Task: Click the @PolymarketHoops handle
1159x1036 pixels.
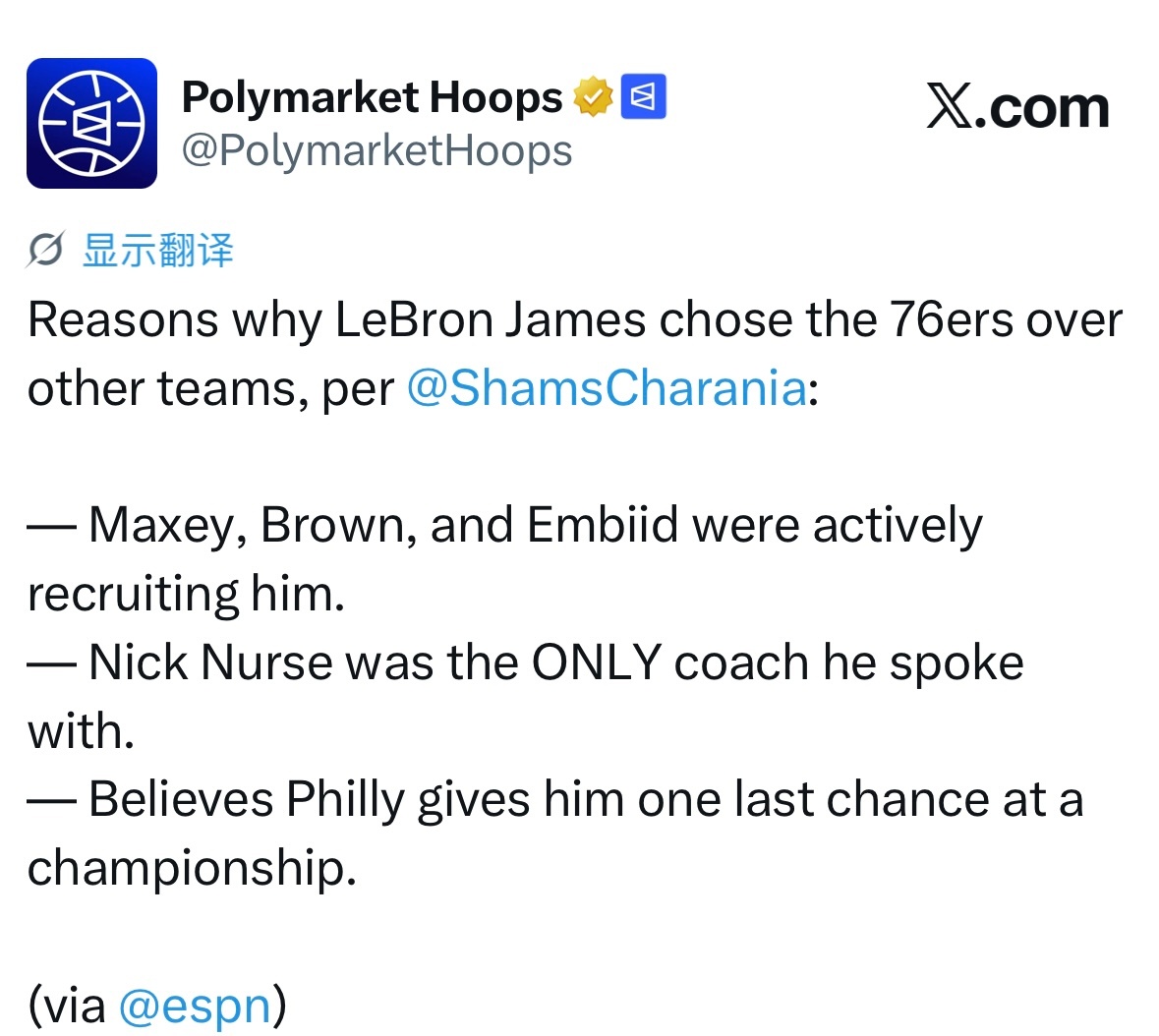Action: coord(377,151)
